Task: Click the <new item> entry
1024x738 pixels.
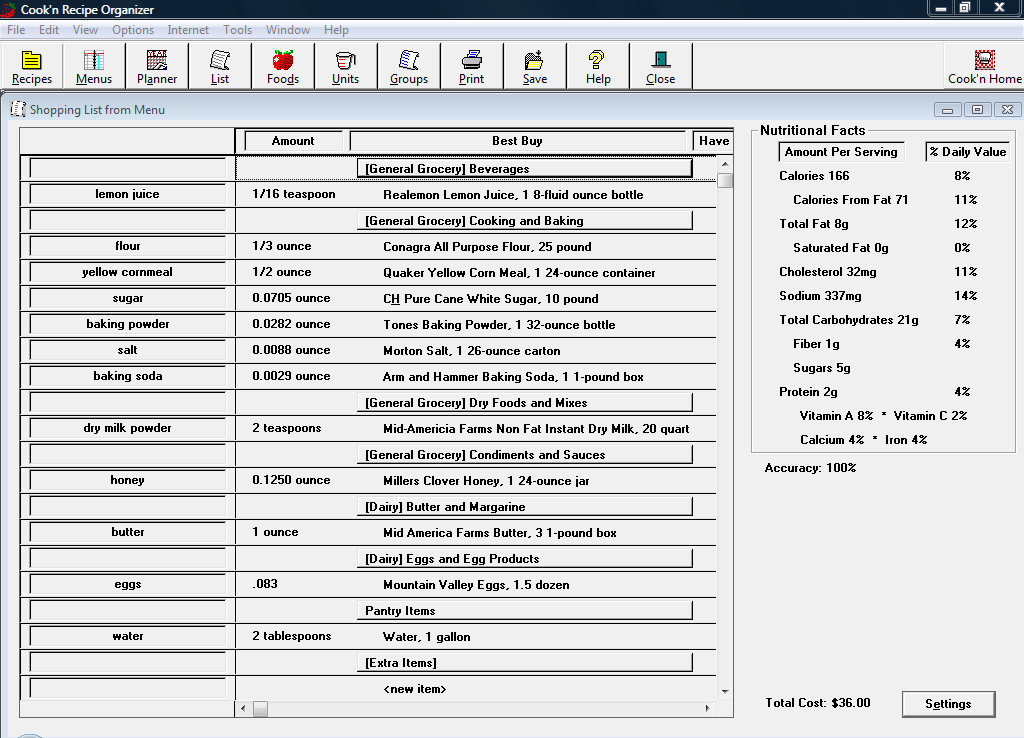Action: (x=415, y=689)
